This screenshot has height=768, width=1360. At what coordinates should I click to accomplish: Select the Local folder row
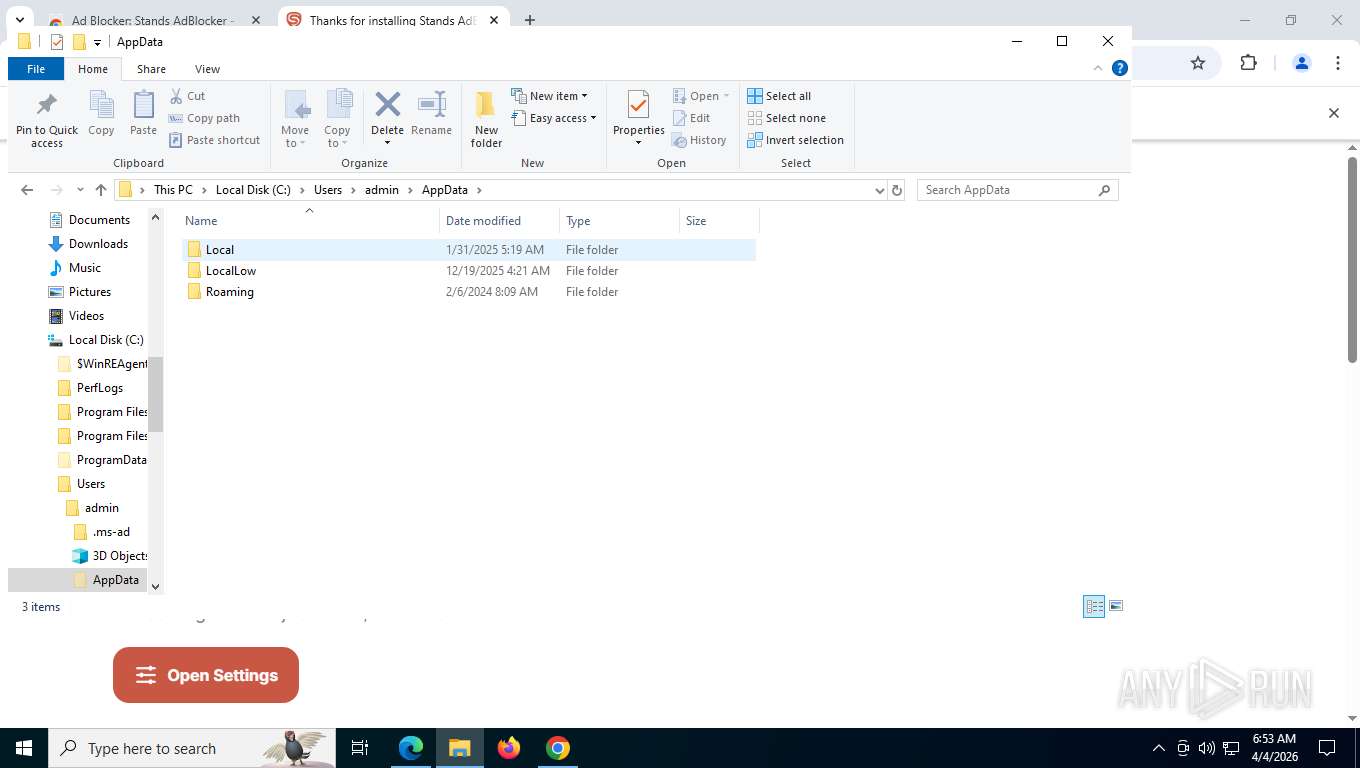pyautogui.click(x=469, y=250)
